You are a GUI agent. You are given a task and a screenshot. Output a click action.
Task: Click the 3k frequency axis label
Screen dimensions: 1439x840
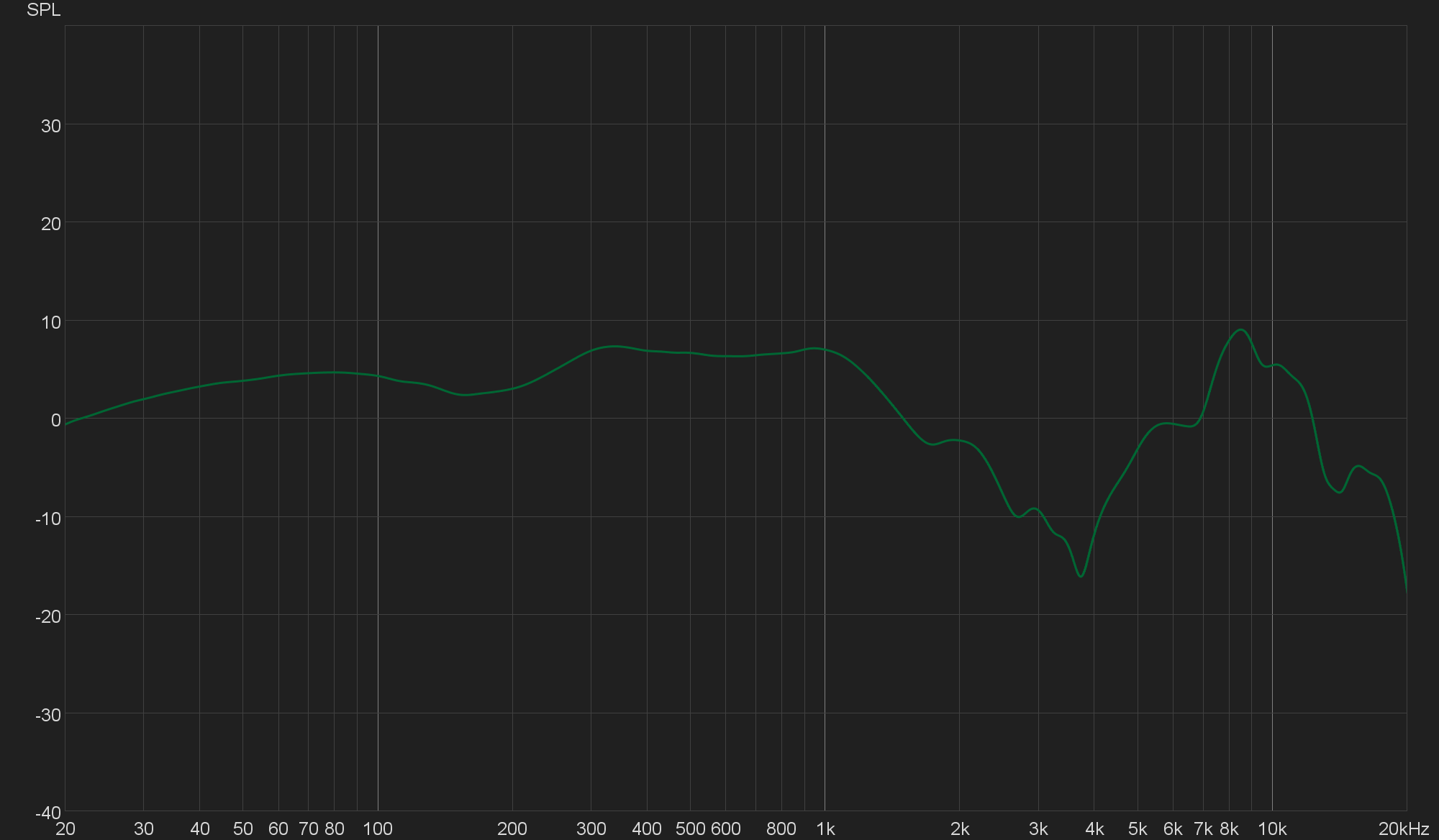click(x=1038, y=829)
